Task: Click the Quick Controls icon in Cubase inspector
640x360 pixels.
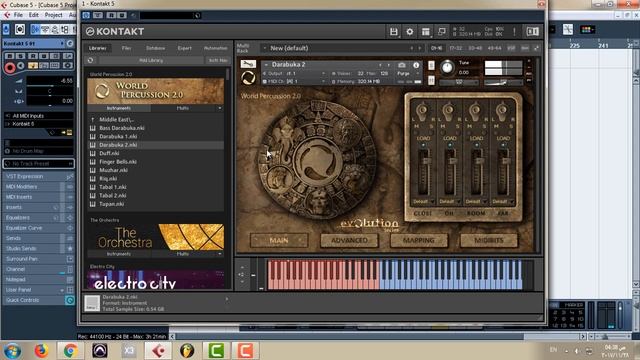Action: [x=70, y=300]
